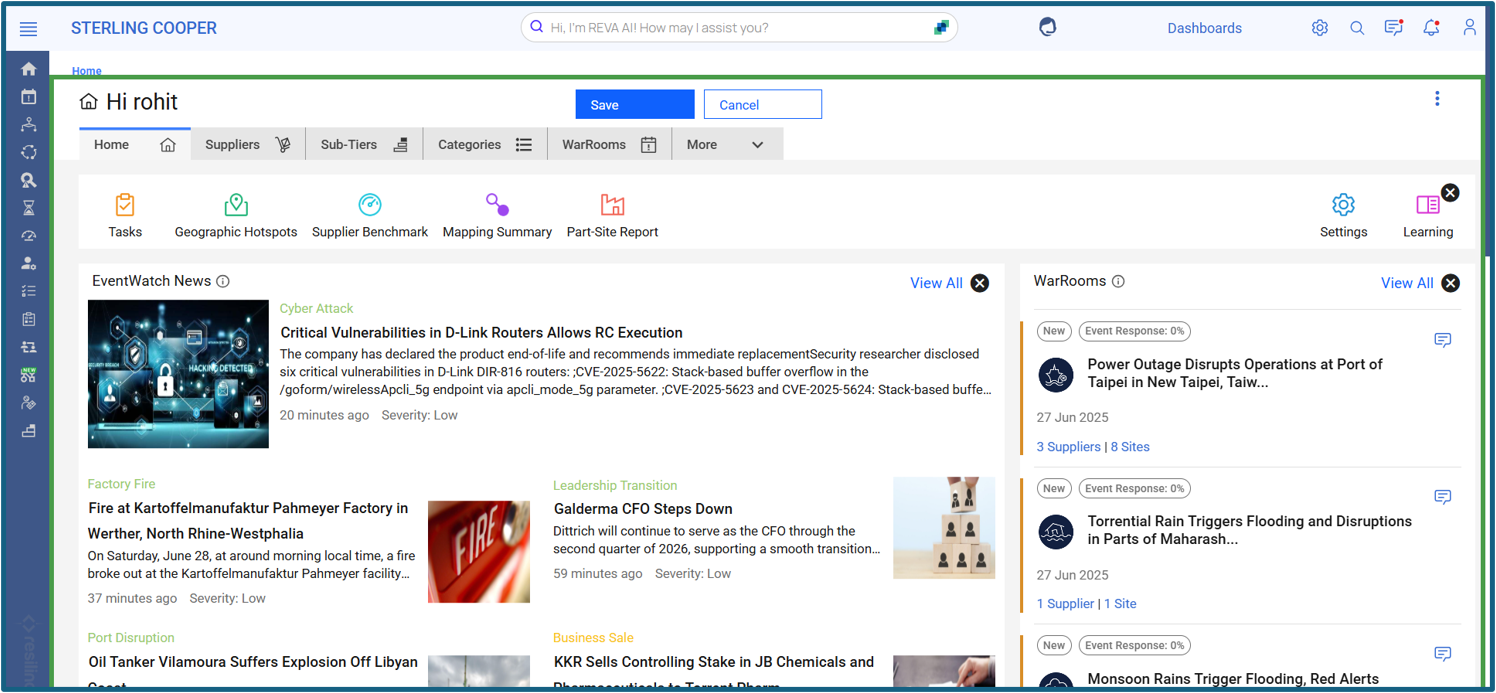Open Geographic Hotspots shortcut
The image size is (1496, 693).
[236, 216]
